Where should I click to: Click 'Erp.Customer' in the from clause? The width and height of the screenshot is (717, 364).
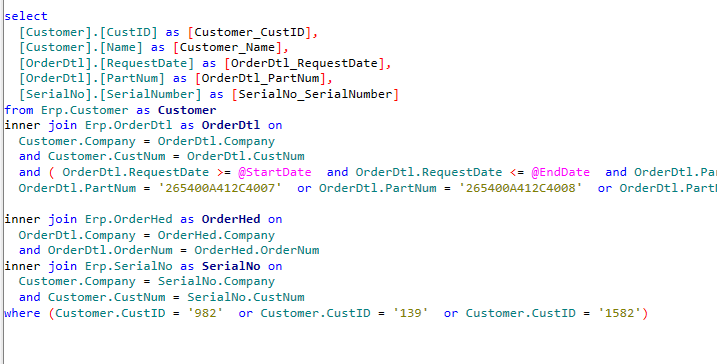(x=85, y=110)
